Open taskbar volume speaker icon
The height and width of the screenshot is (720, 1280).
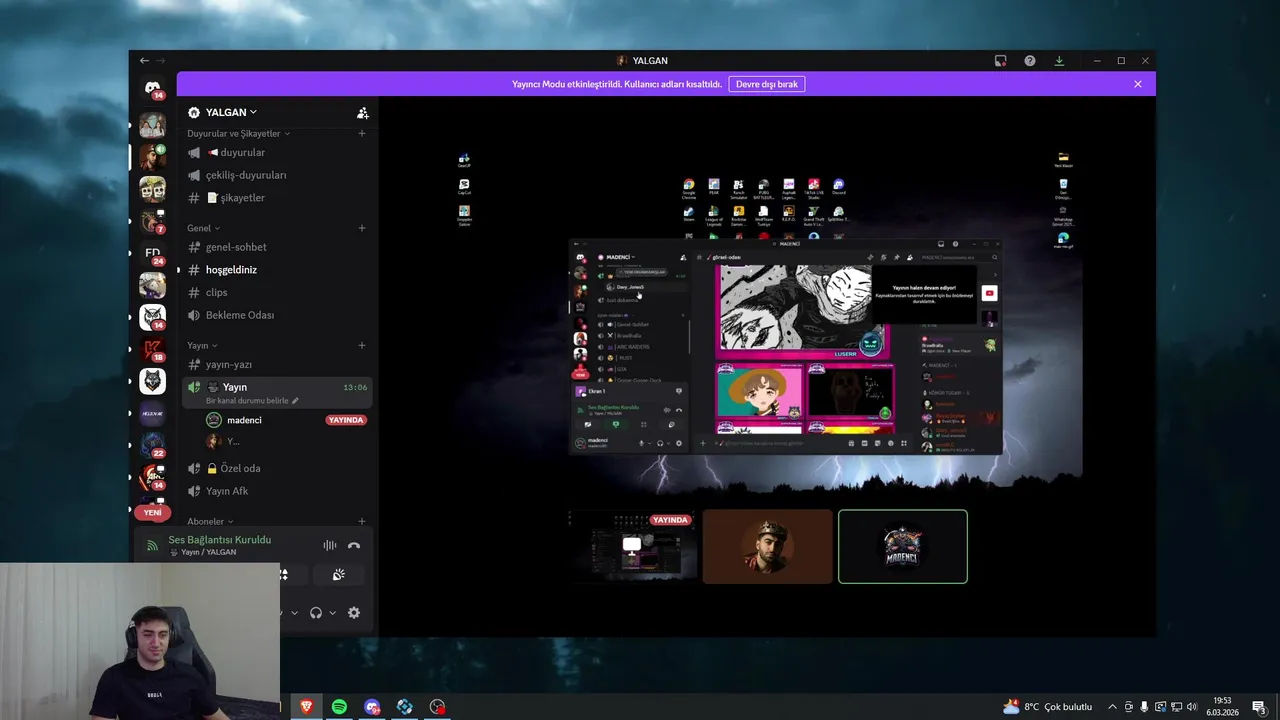[x=1192, y=707]
